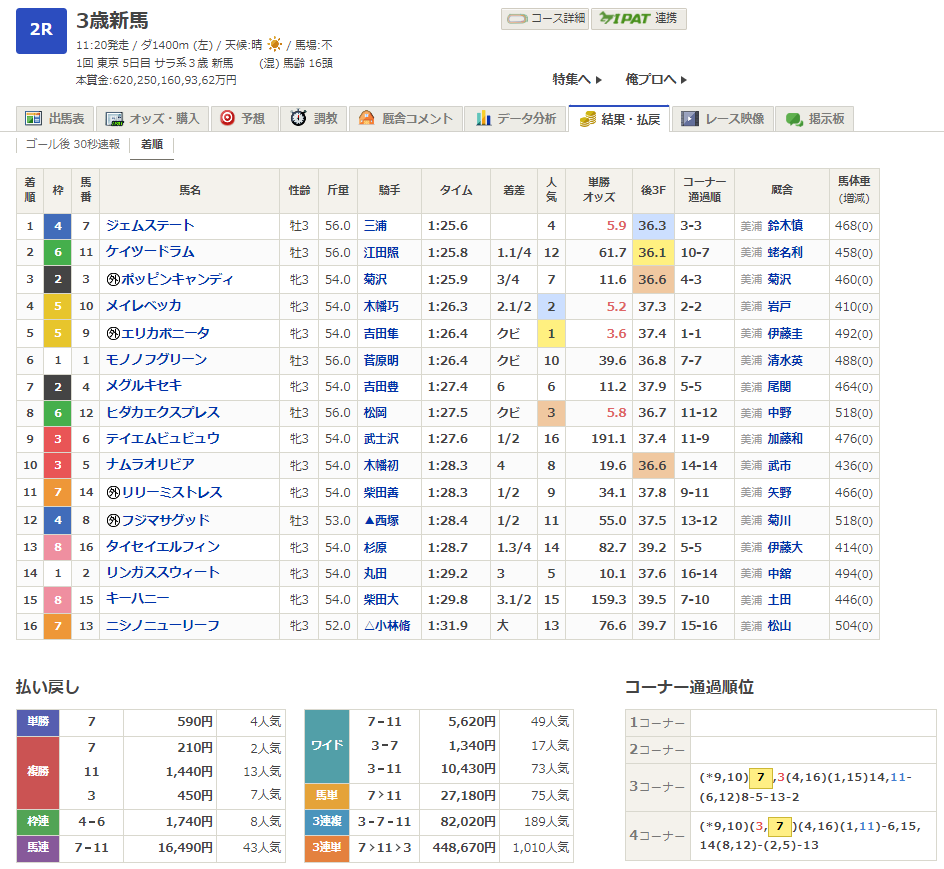Open the IPAT 連携 button

click(638, 19)
